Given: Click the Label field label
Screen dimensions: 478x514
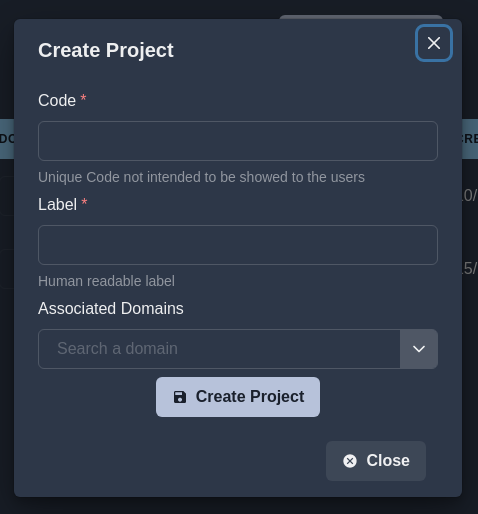Looking at the screenshot, I should coord(57,204).
